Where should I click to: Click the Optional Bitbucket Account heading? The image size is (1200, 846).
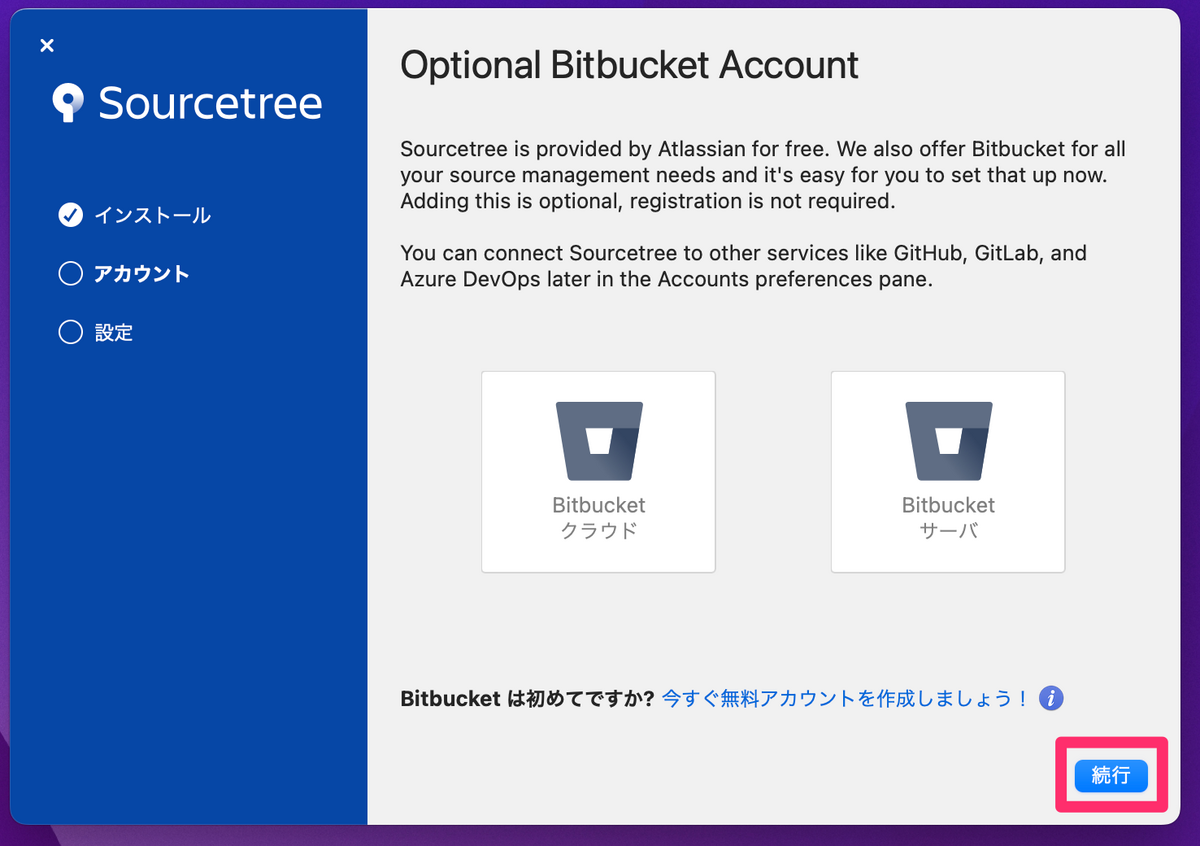point(629,65)
